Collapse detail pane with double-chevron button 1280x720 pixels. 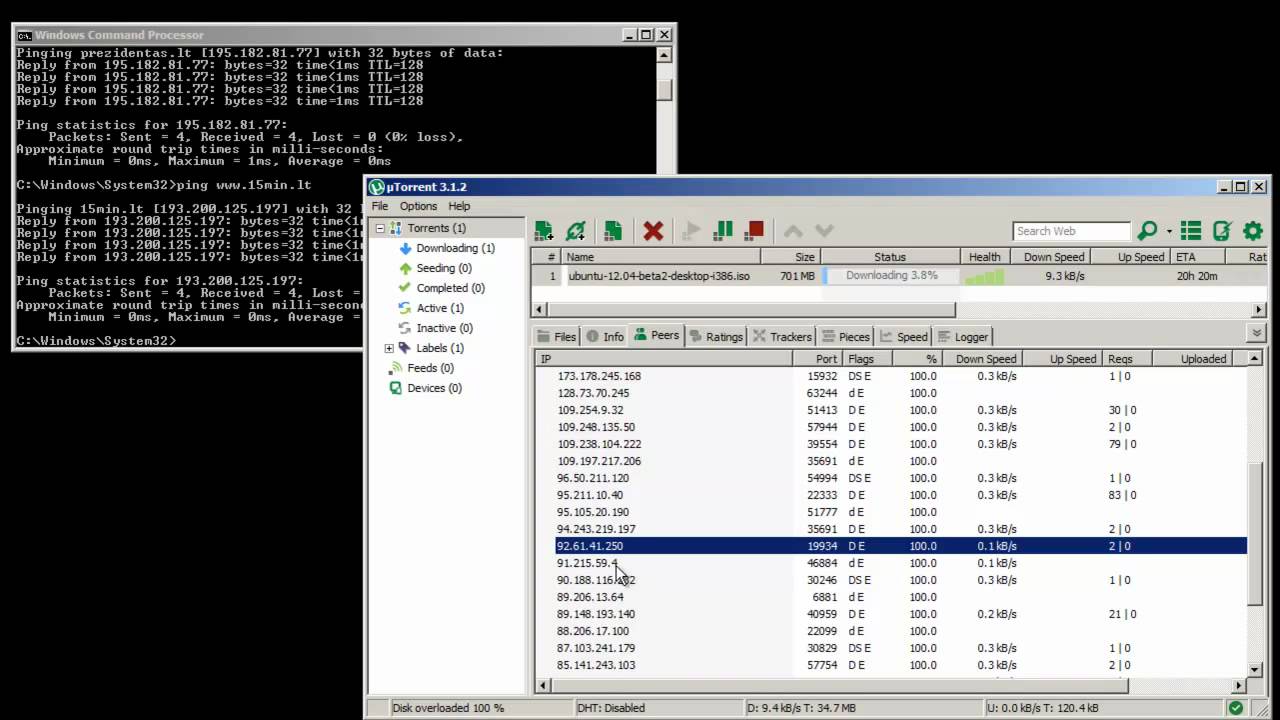(1257, 333)
